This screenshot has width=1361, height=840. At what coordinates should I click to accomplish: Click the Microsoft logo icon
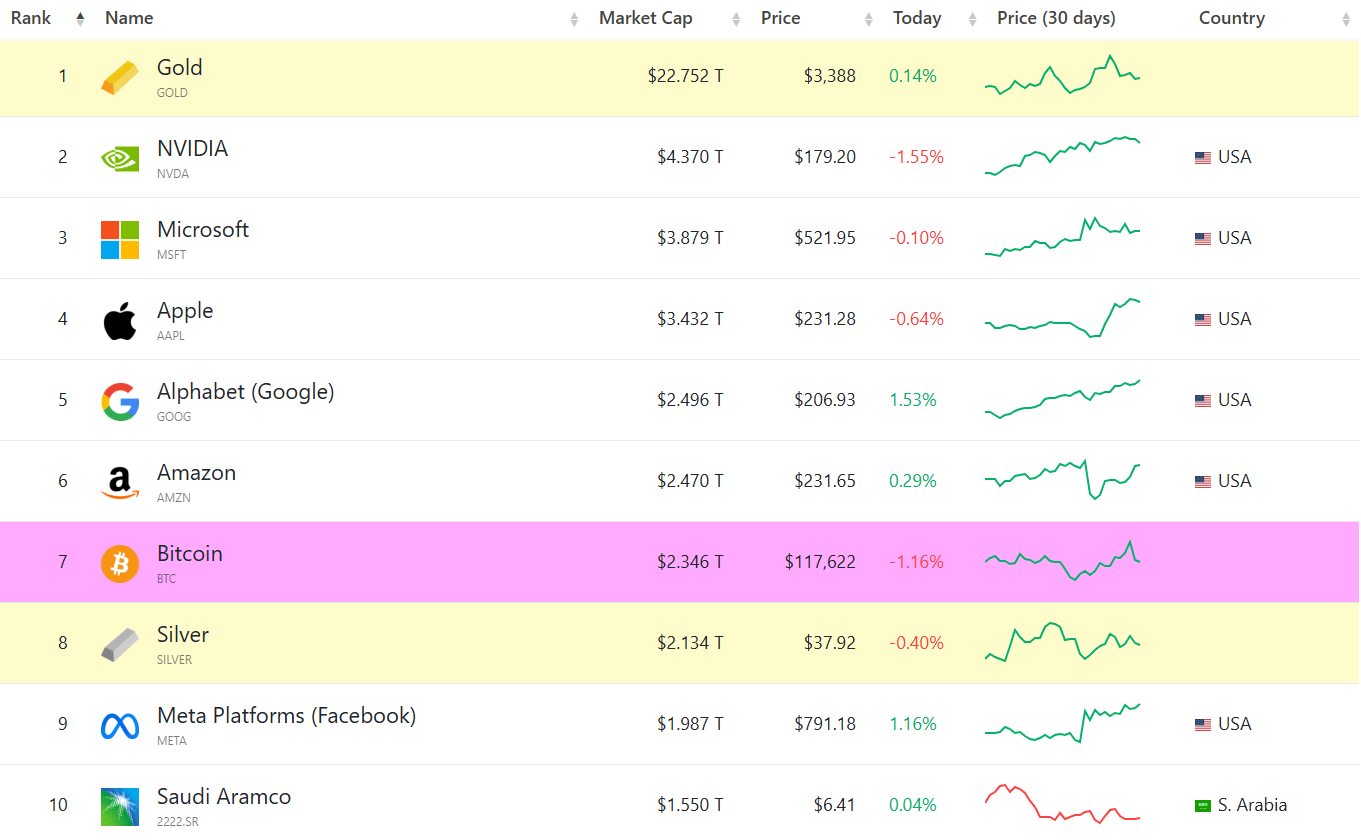tap(120, 240)
